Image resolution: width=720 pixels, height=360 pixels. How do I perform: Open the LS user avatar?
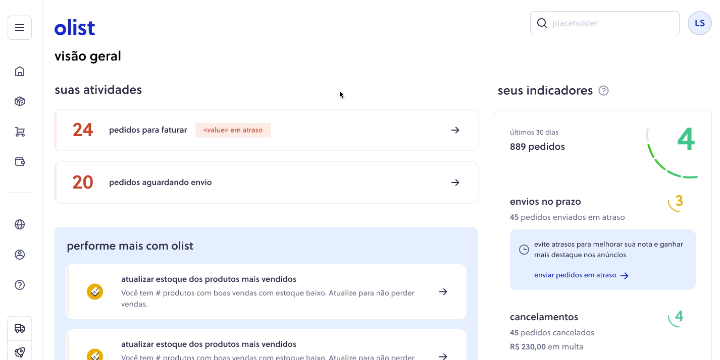[x=699, y=23]
